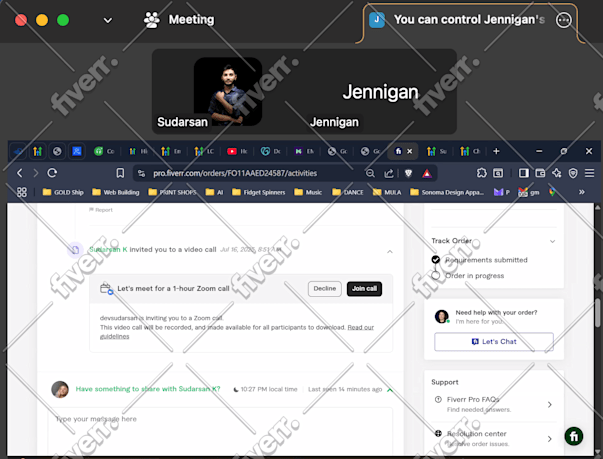Open the gm Gmail bookmark
603x459 pixels.
(528, 192)
